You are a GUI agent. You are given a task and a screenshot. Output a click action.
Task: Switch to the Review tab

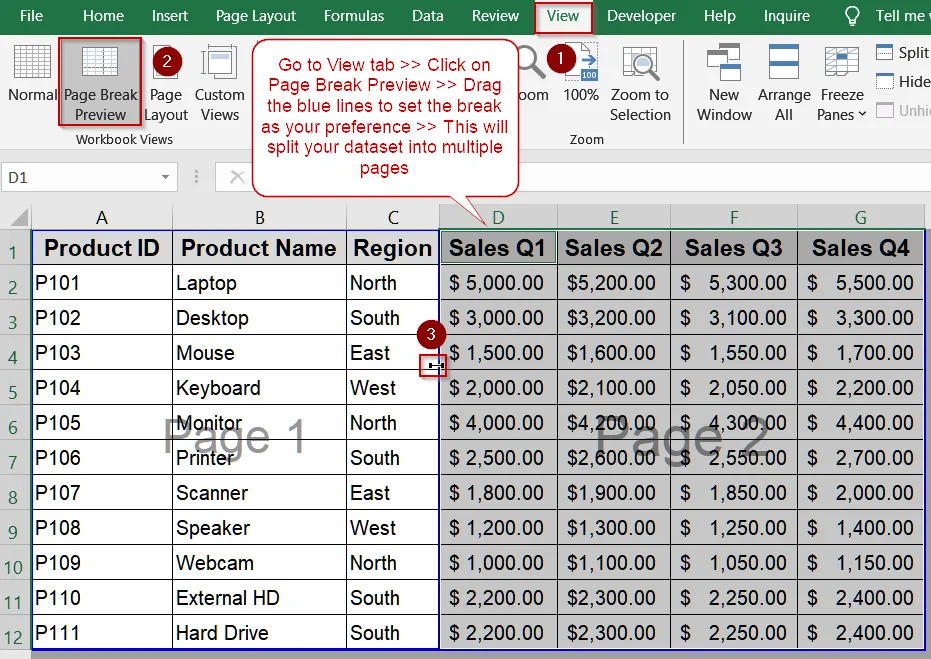(495, 16)
